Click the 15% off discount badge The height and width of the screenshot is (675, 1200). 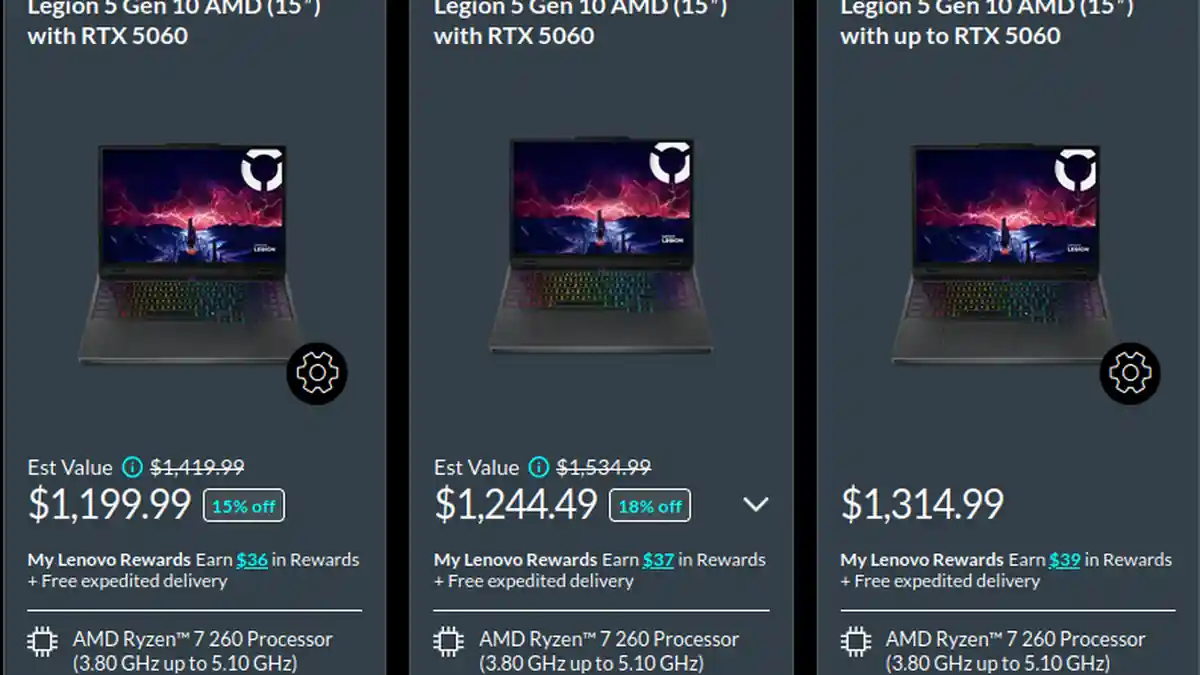[x=243, y=506]
